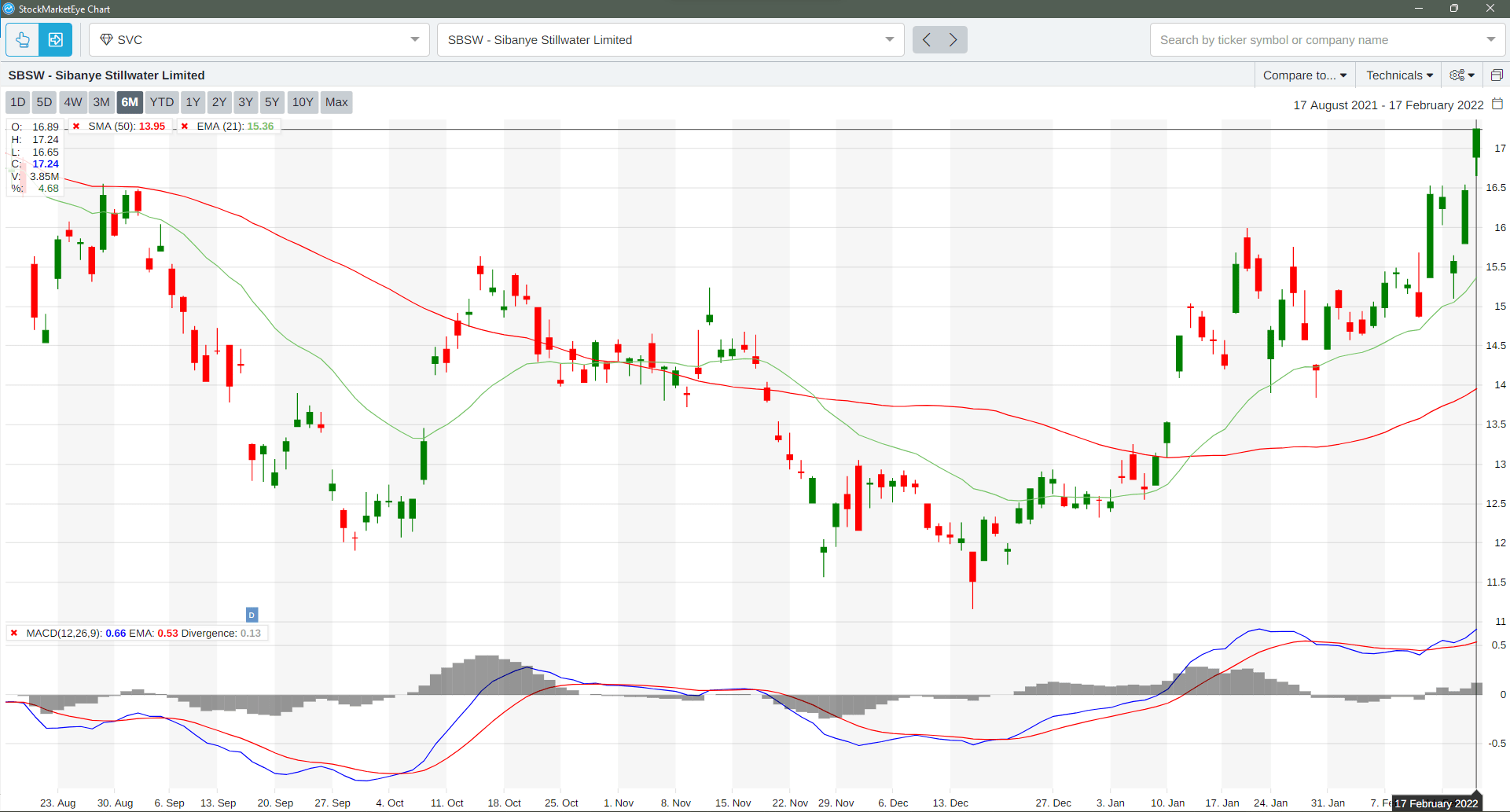Select the 5D time range
The image size is (1510, 812).
(x=44, y=102)
